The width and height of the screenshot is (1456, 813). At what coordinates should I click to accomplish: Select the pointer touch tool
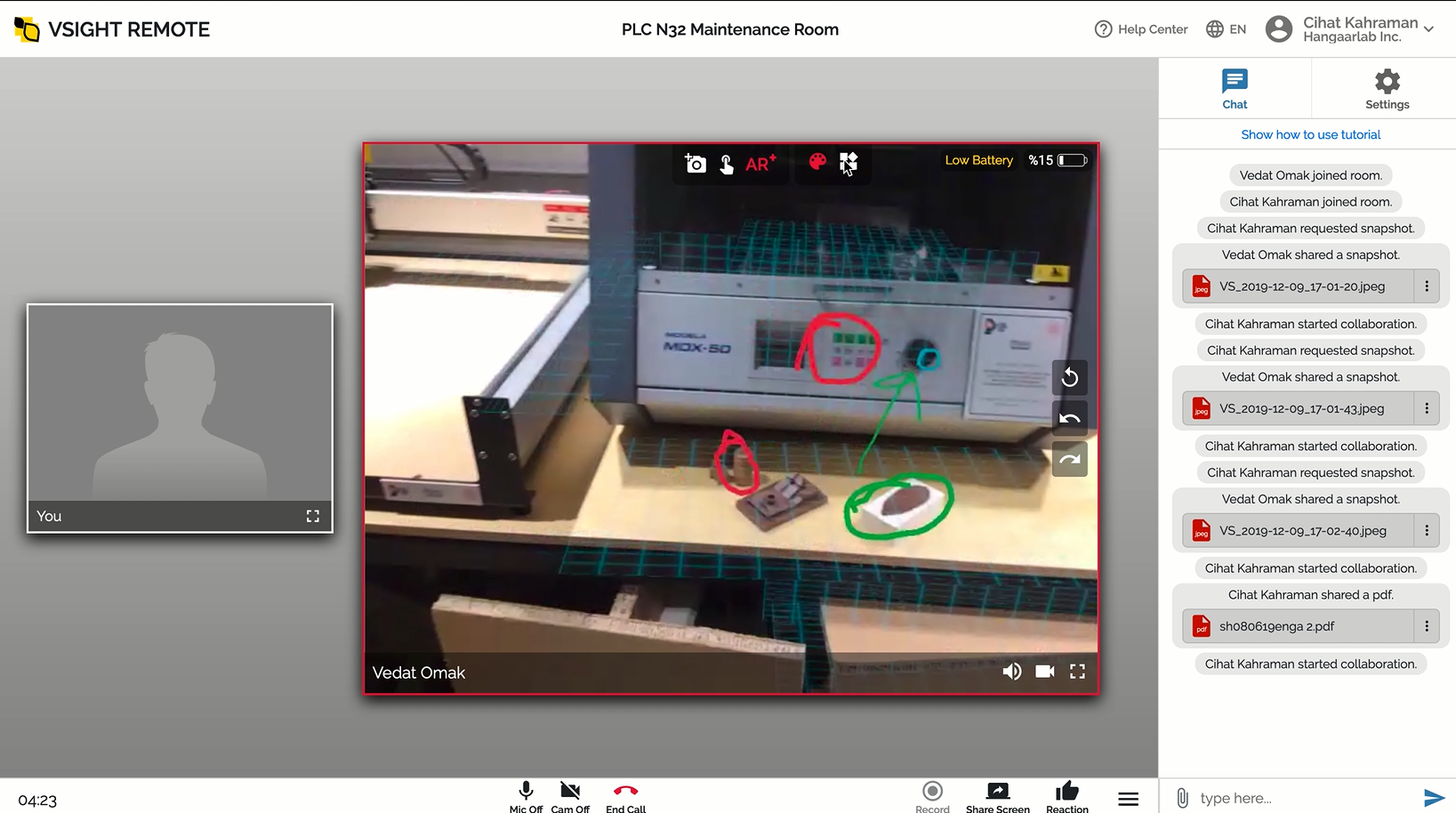[727, 164]
